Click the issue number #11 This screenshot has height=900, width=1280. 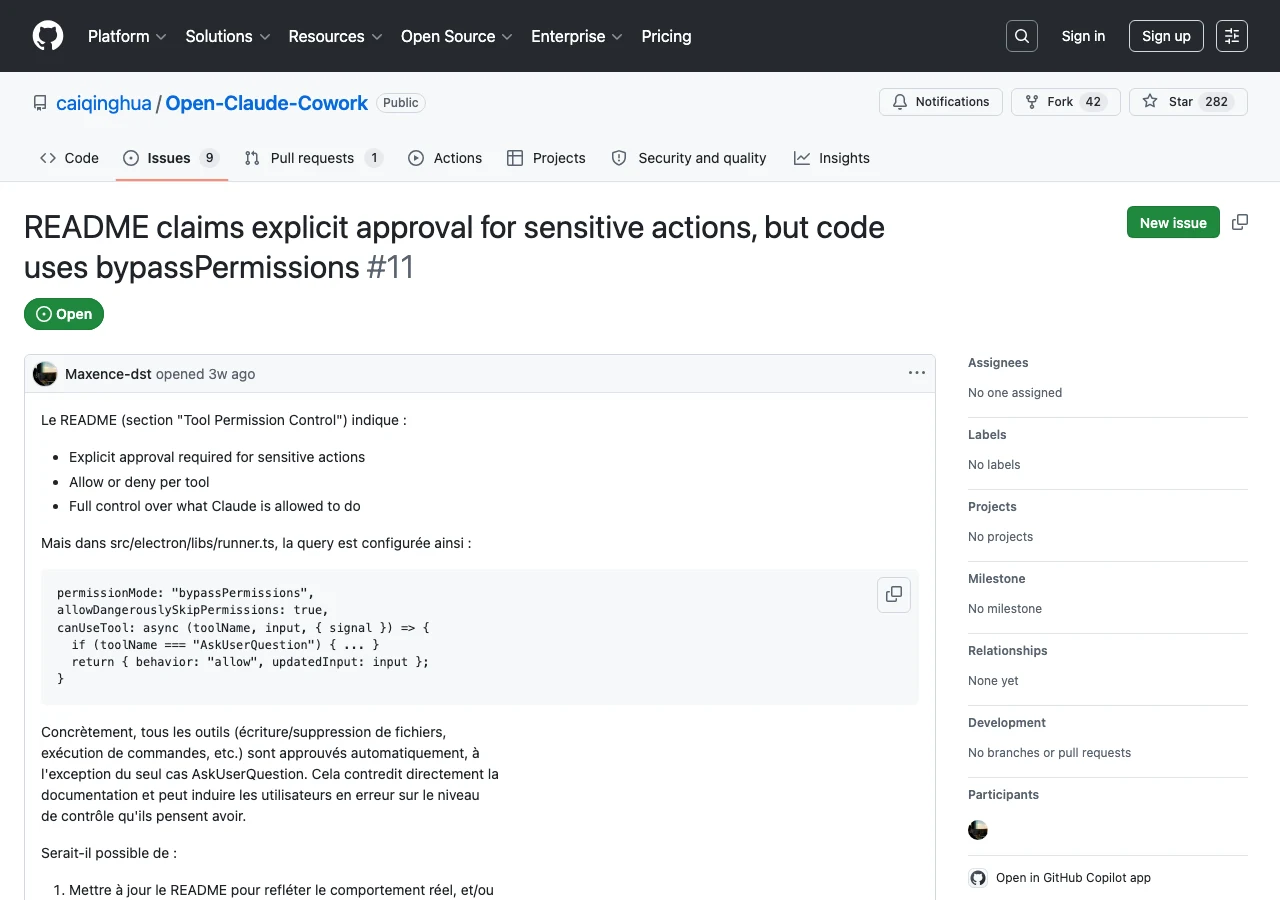[390, 267]
